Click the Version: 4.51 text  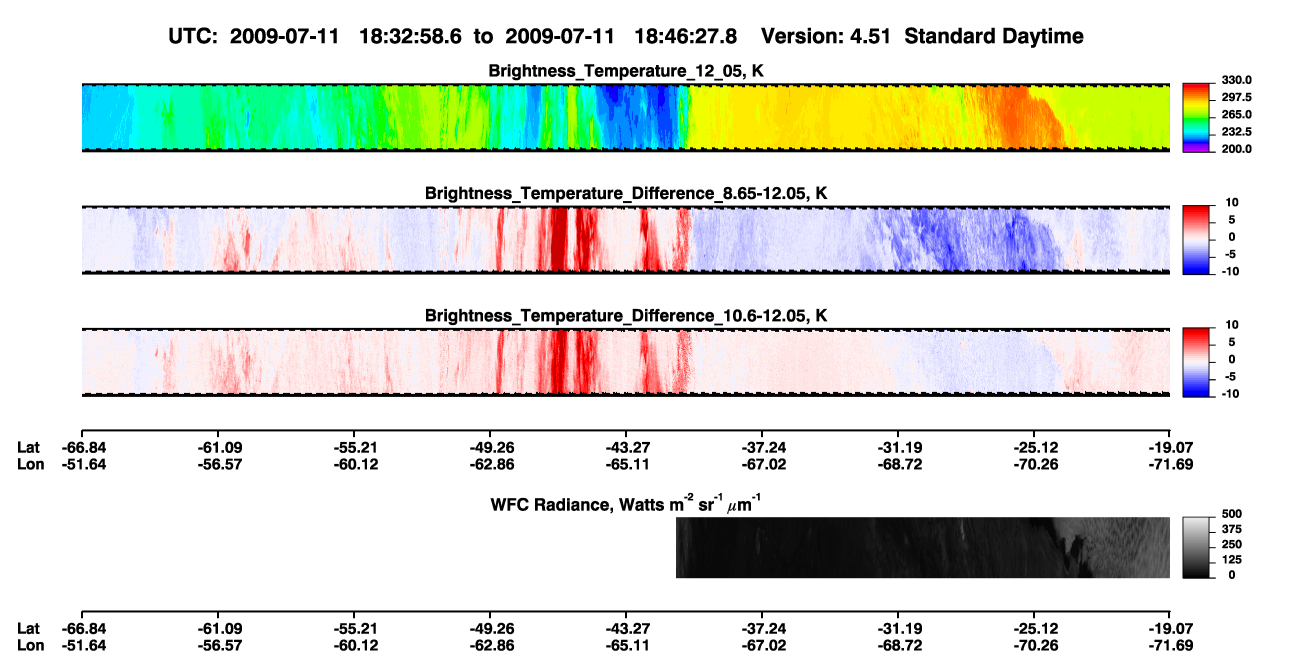click(x=826, y=37)
